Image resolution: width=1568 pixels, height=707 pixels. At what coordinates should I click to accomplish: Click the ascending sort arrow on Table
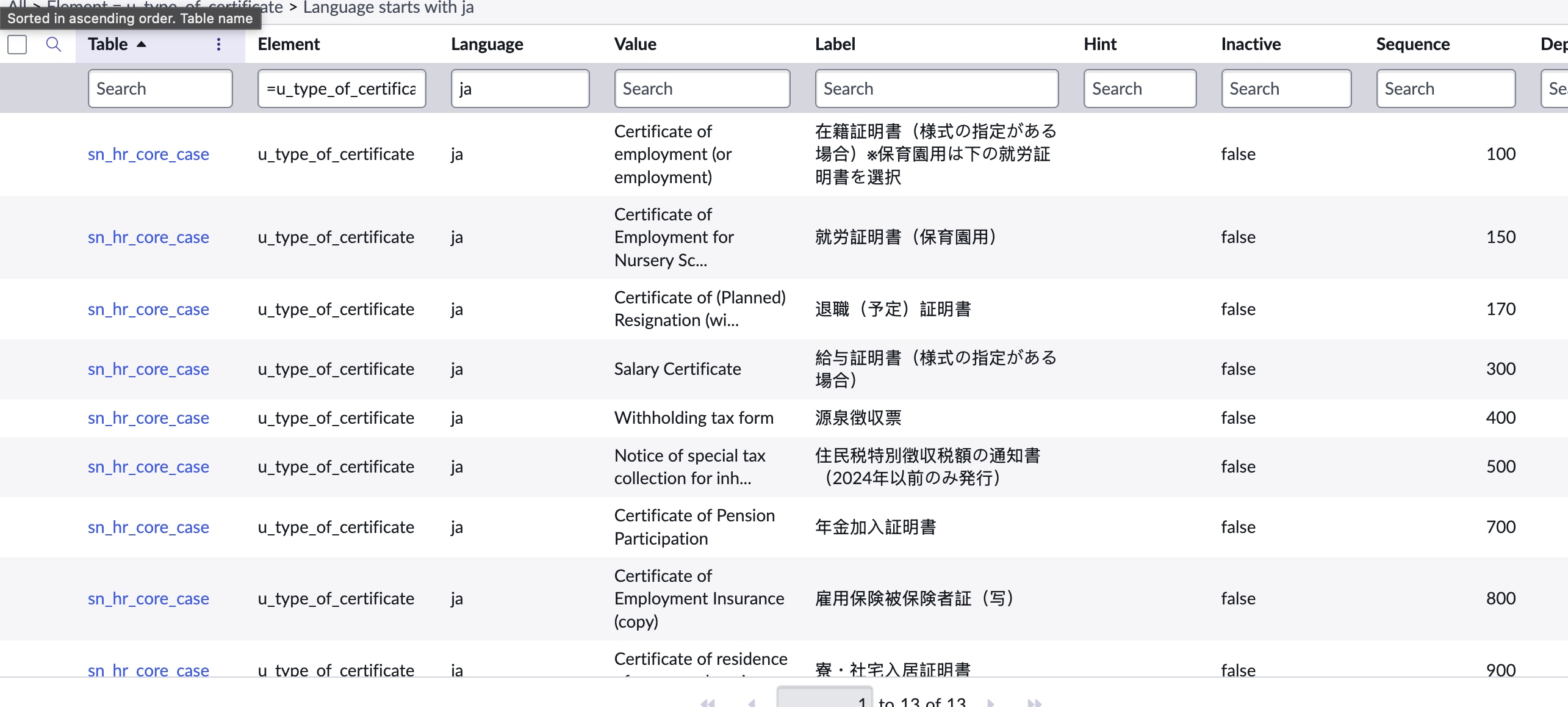click(x=142, y=44)
